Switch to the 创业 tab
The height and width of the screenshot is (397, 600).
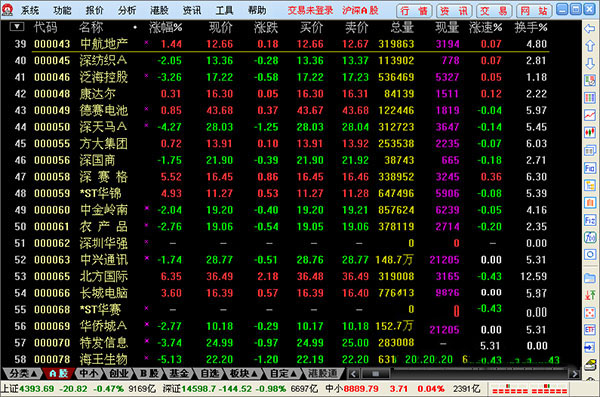click(x=118, y=374)
